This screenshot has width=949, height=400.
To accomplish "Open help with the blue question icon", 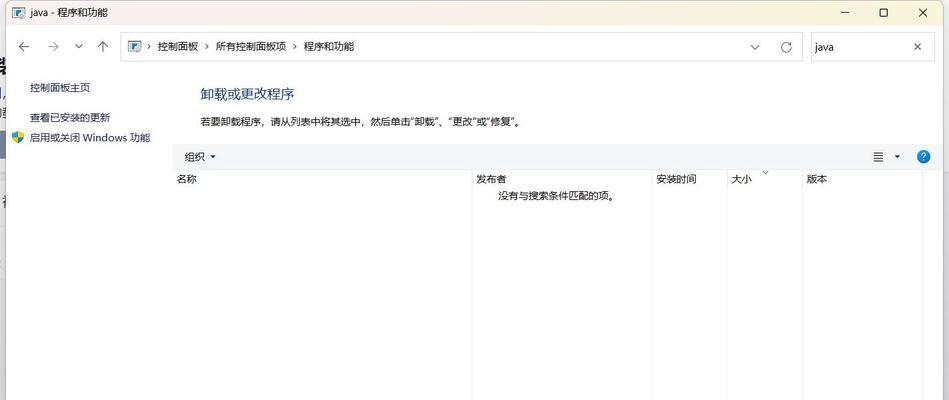I will [923, 157].
